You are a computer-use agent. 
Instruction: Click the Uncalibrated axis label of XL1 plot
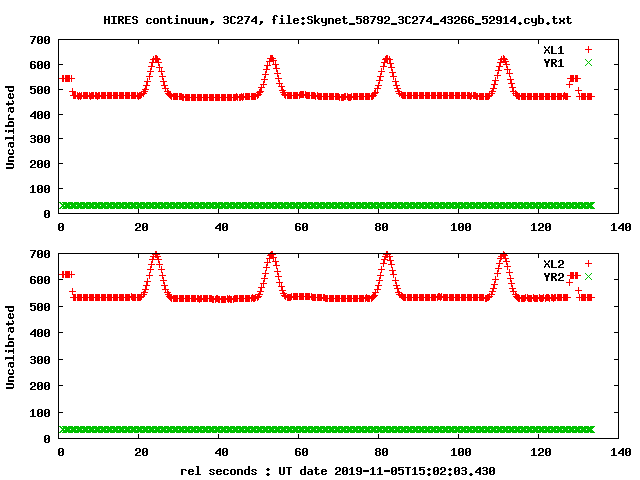point(10,127)
